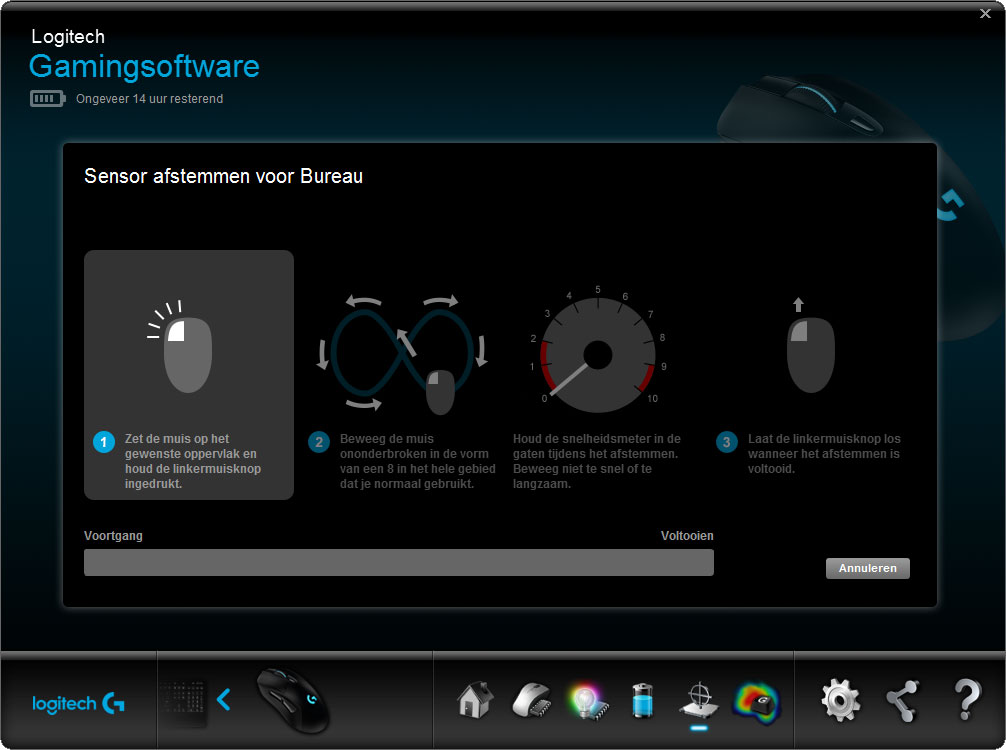Click 'Zet de muis op het' instruction text
Image resolution: width=1006 pixels, height=750 pixels.
pyautogui.click(x=192, y=461)
